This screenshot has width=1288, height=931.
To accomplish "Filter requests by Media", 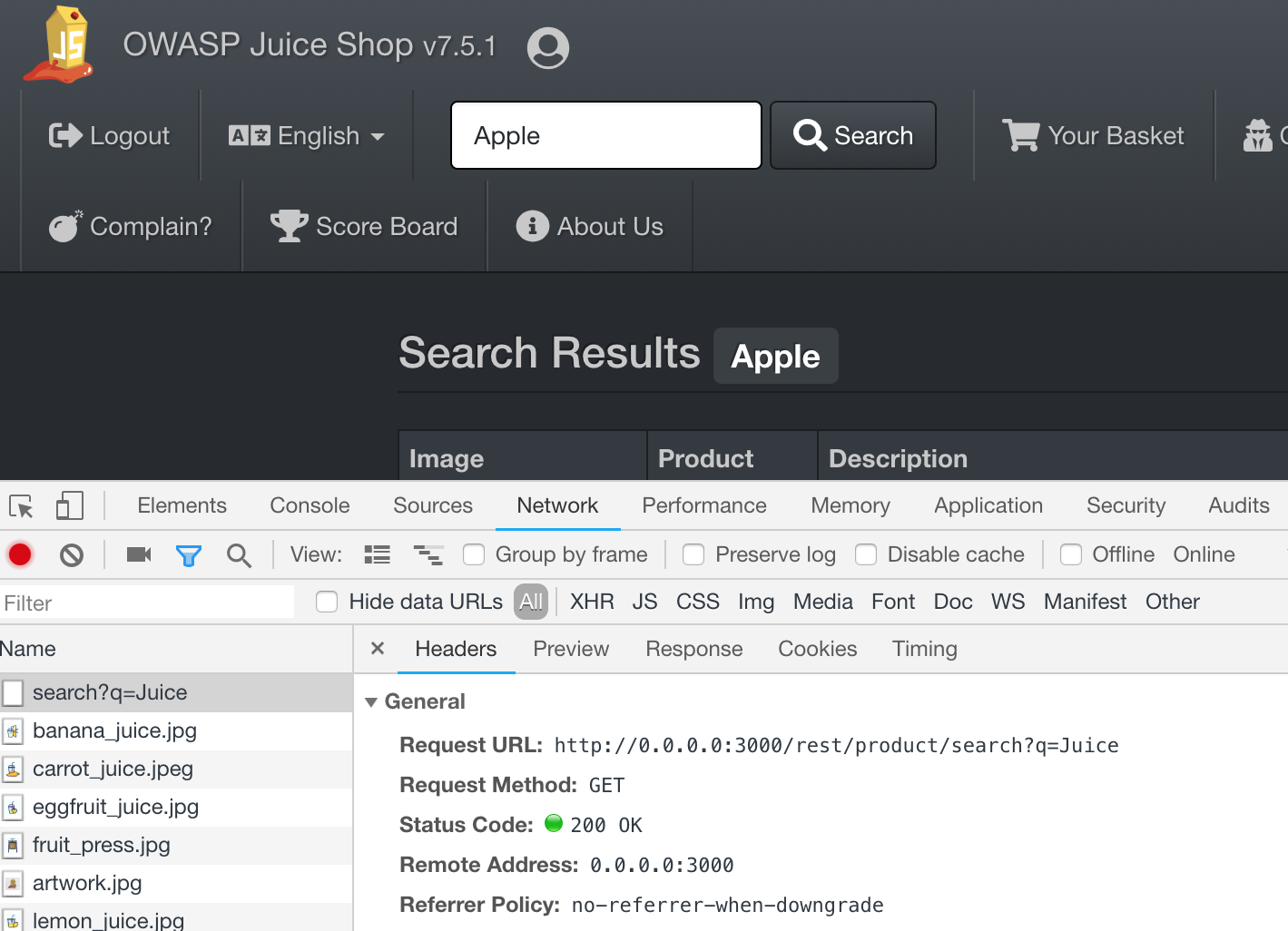I will pyautogui.click(x=822, y=602).
